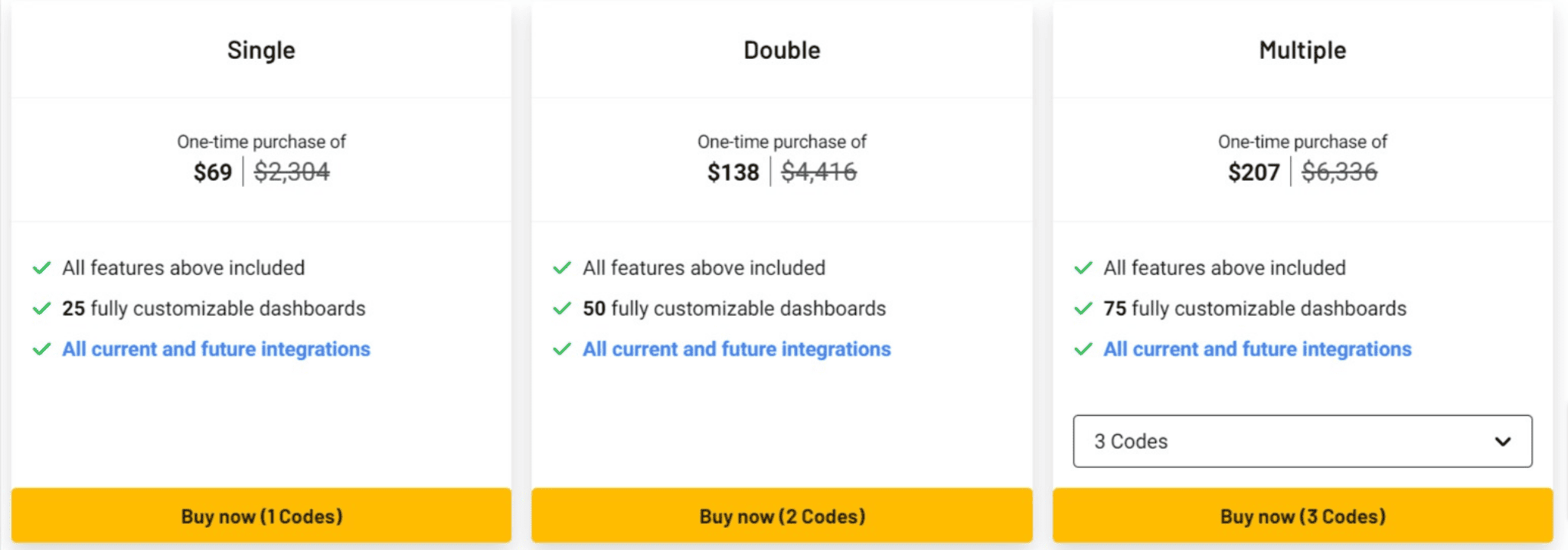The image size is (1568, 550).
Task: Click checkmark next to 25 customizable dashboards
Action: pos(41,309)
